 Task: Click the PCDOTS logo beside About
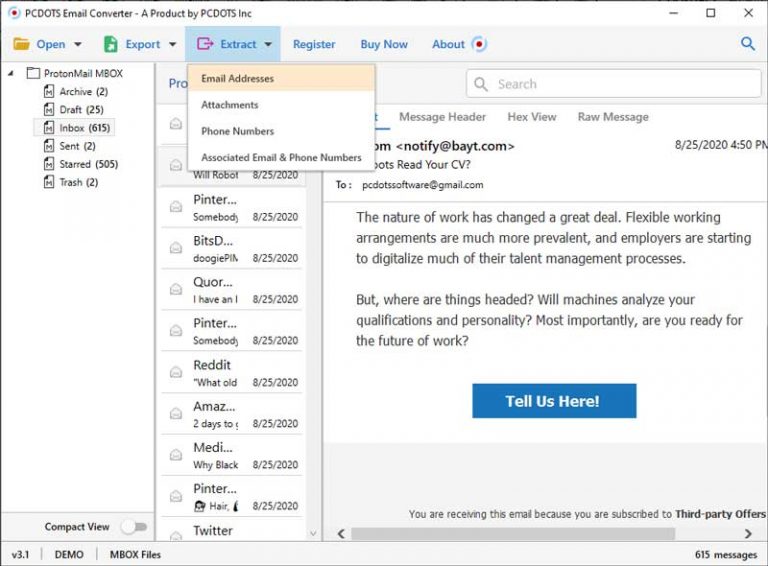click(x=479, y=44)
